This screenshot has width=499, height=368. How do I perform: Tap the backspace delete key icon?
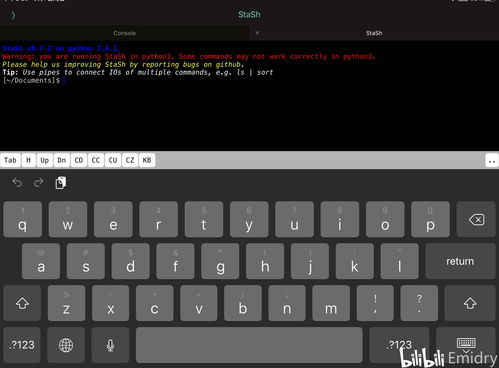[476, 219]
